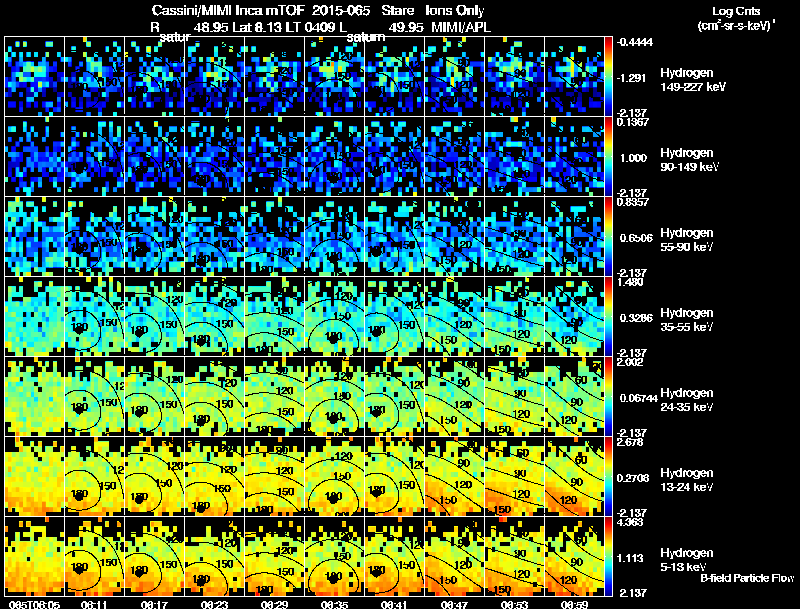Select the 06:35 time marker

[335, 604]
